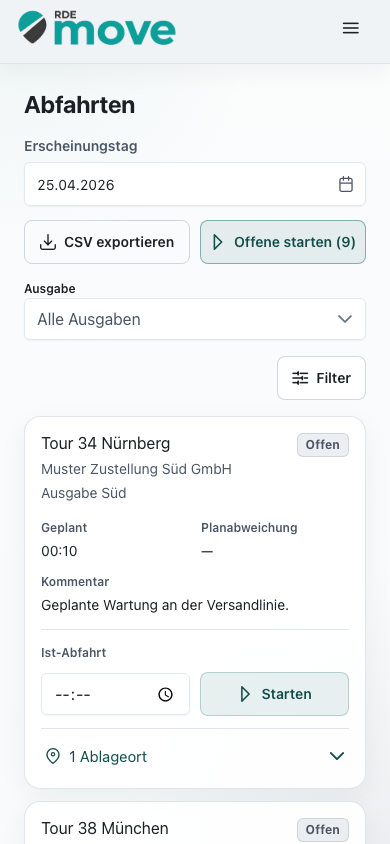Click the Ausgabe Süd text
390x844 pixels.
click(x=84, y=493)
